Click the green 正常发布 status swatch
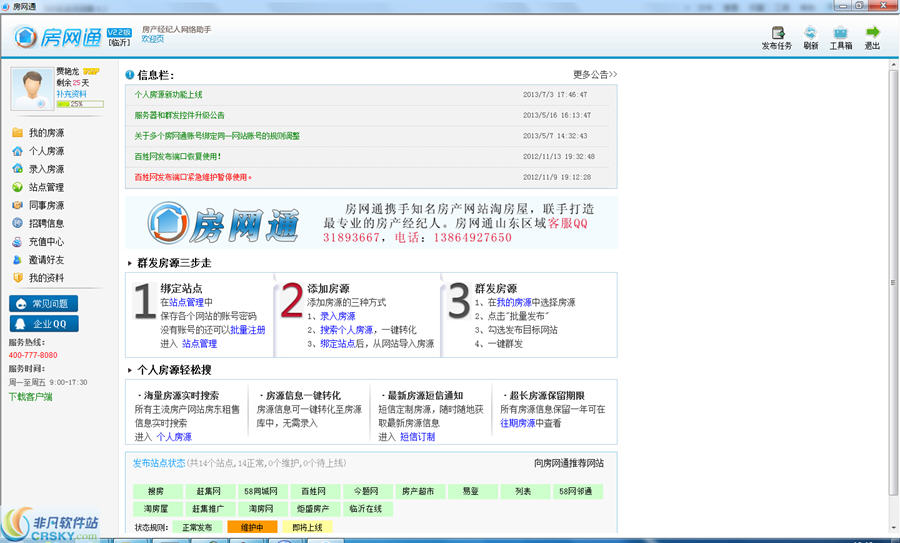 197,527
